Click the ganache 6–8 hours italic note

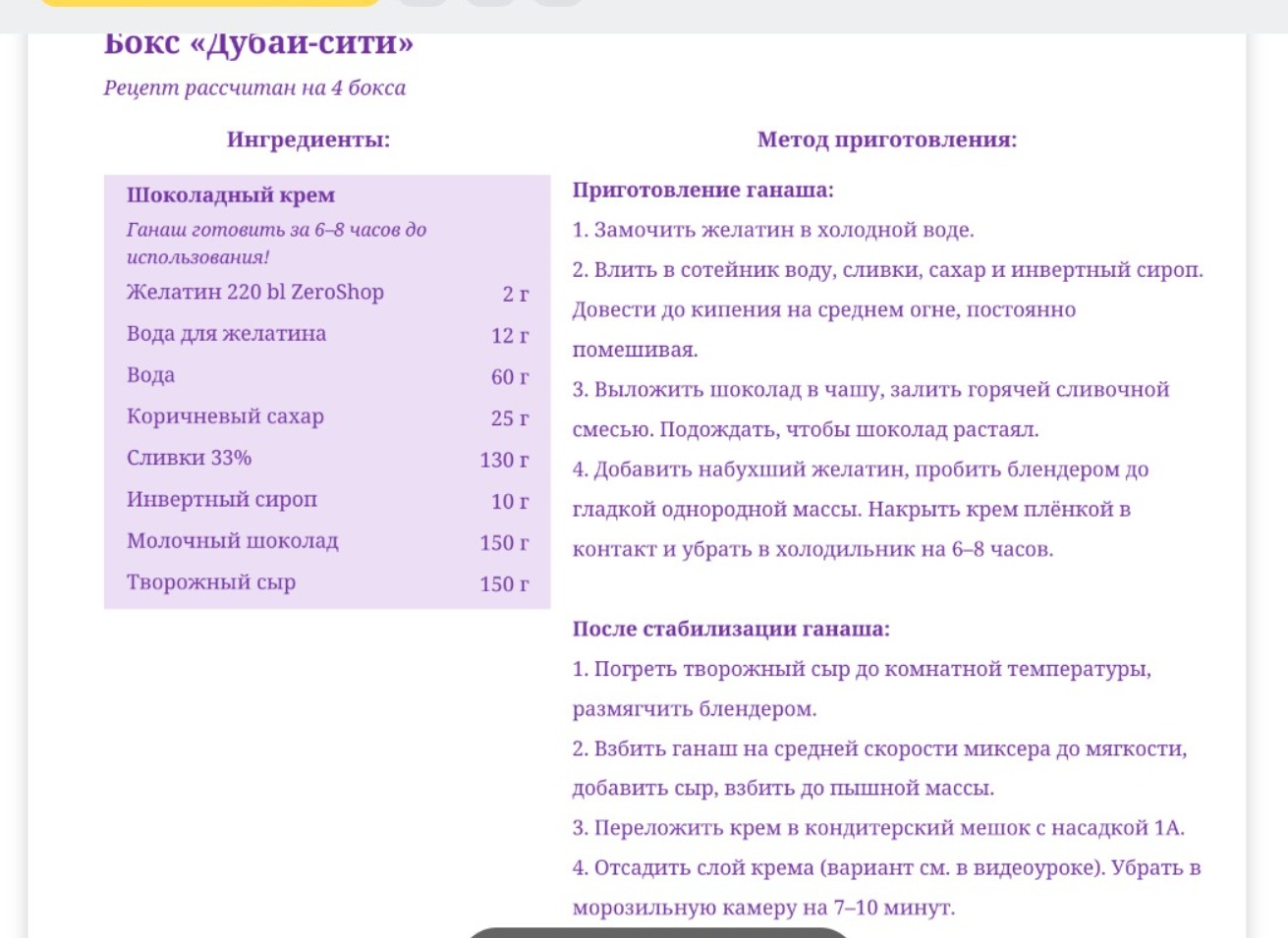276,243
